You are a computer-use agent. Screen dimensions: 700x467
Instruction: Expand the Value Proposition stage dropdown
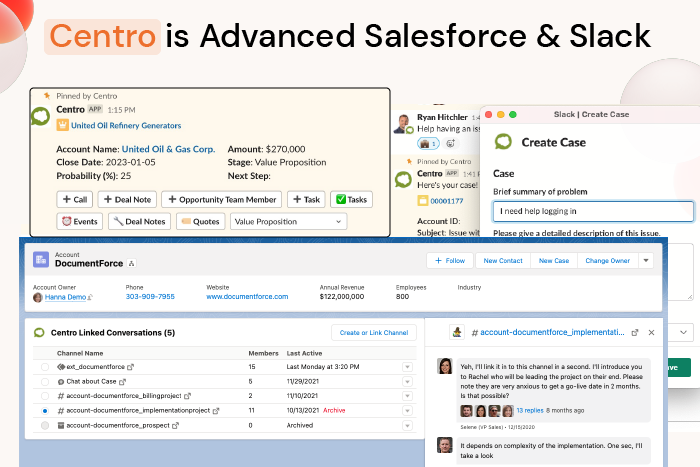click(x=288, y=221)
